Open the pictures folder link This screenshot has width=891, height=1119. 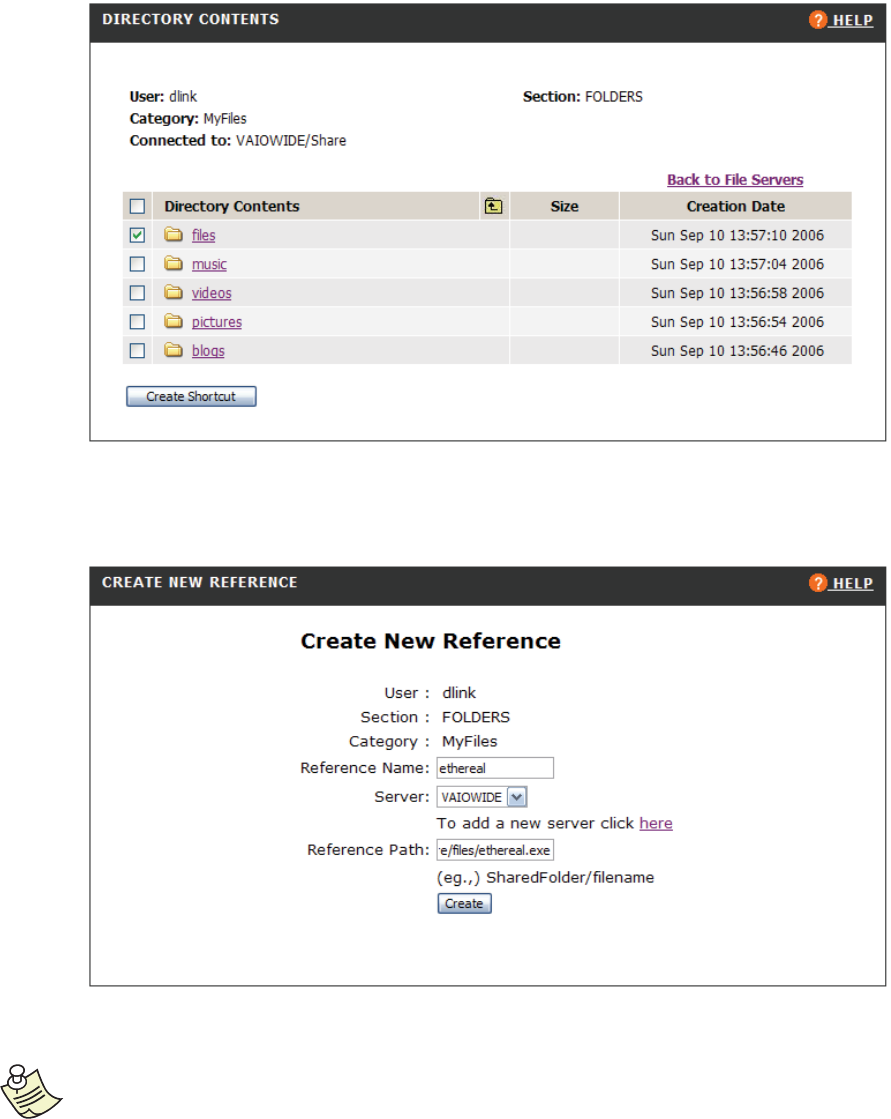(217, 322)
